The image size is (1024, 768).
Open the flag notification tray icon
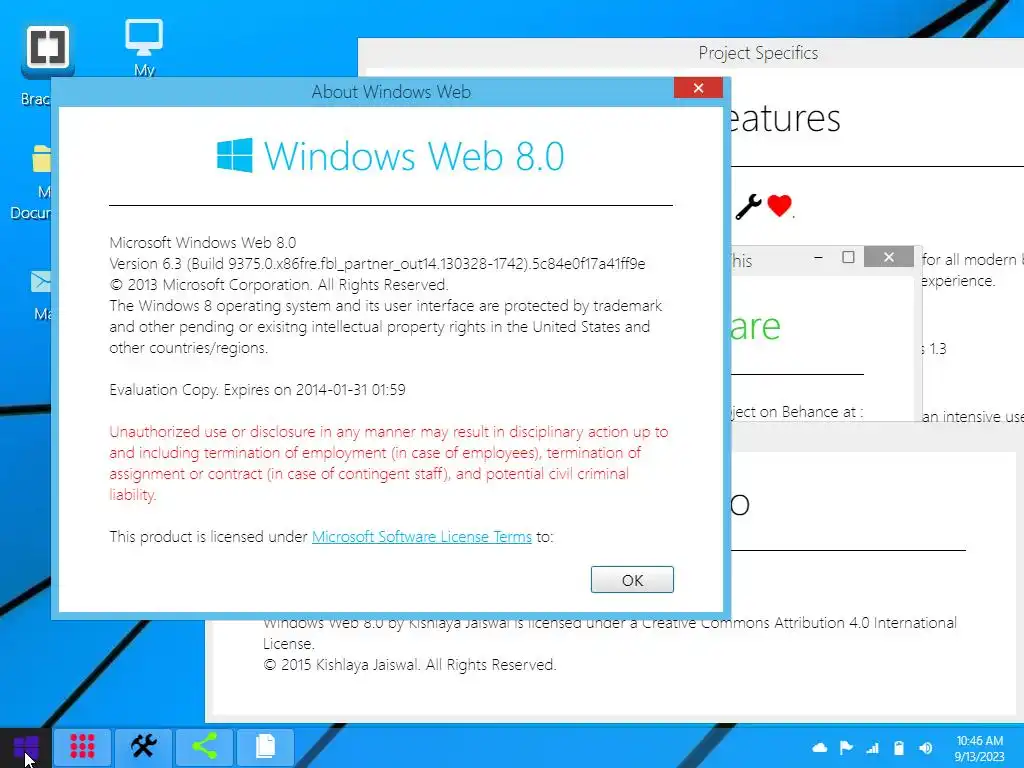pos(846,748)
